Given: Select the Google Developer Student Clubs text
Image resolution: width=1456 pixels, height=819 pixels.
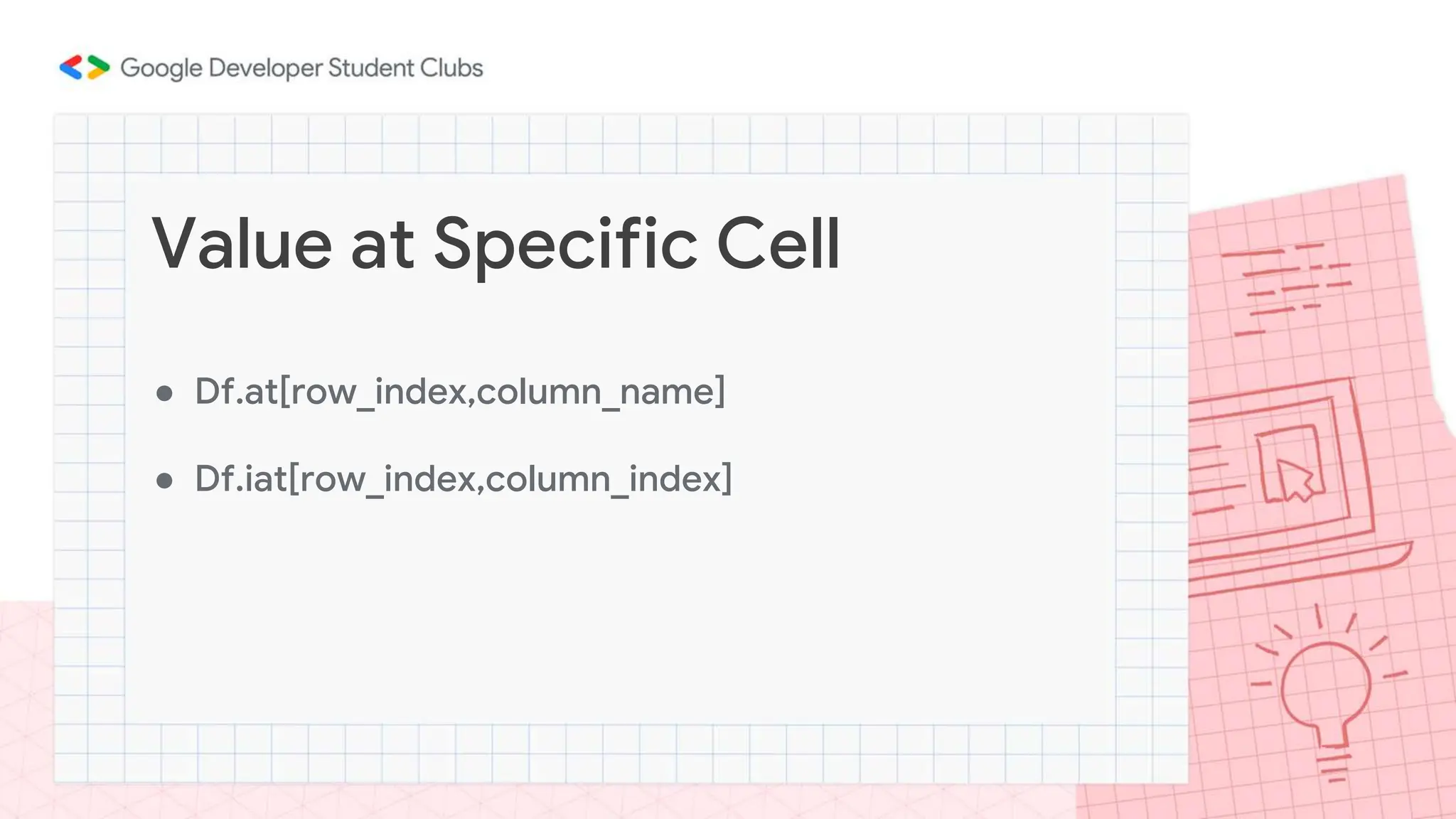Looking at the screenshot, I should (301, 68).
